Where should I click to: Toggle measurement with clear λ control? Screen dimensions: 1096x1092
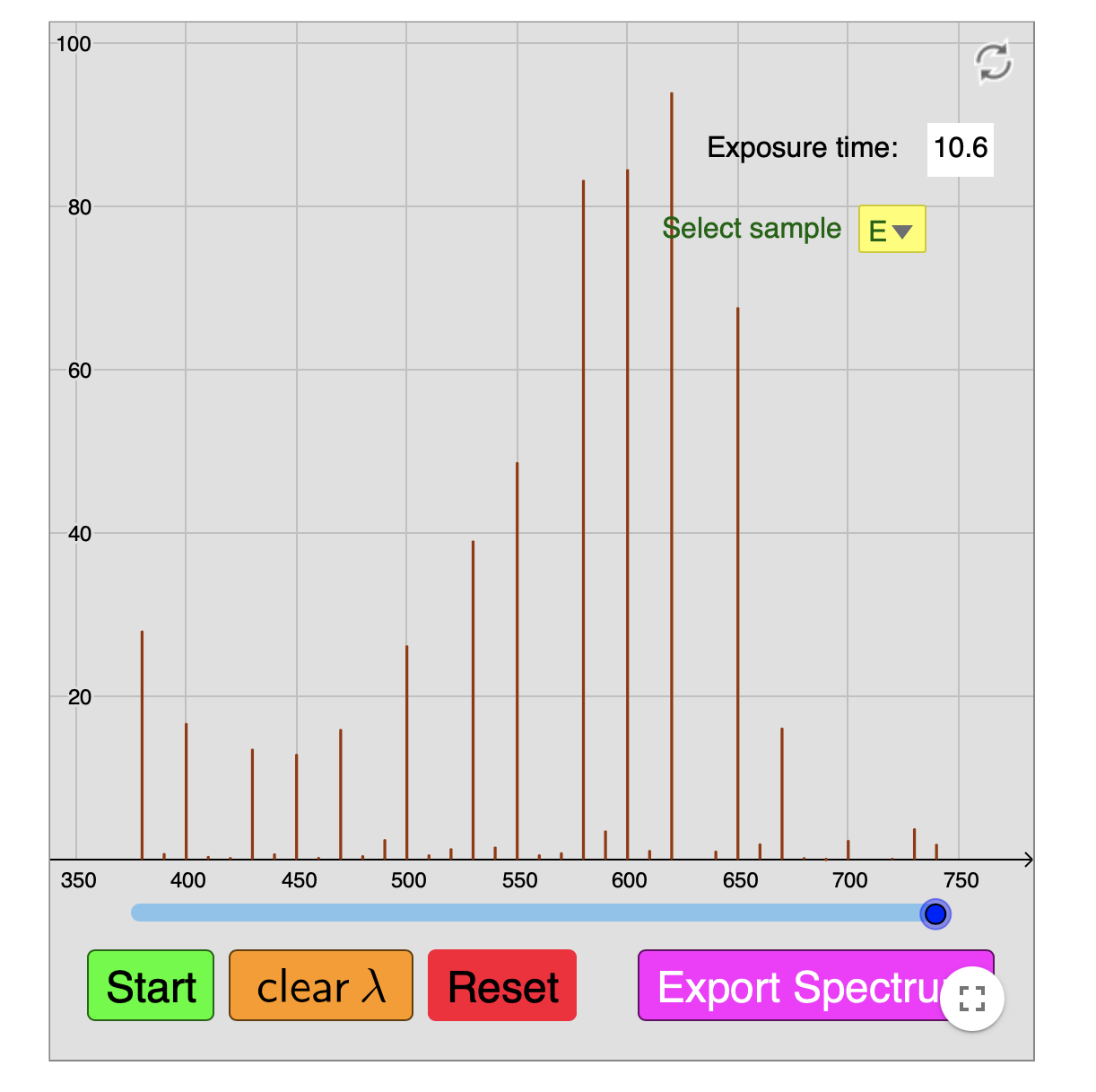click(320, 985)
